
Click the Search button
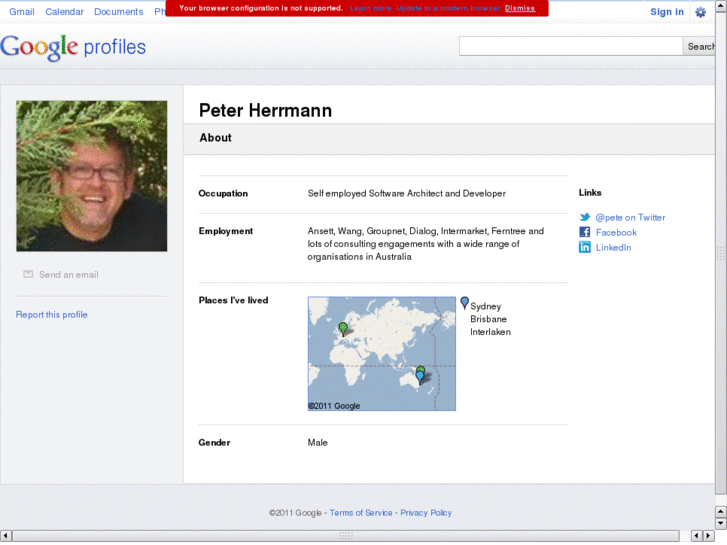(x=699, y=46)
